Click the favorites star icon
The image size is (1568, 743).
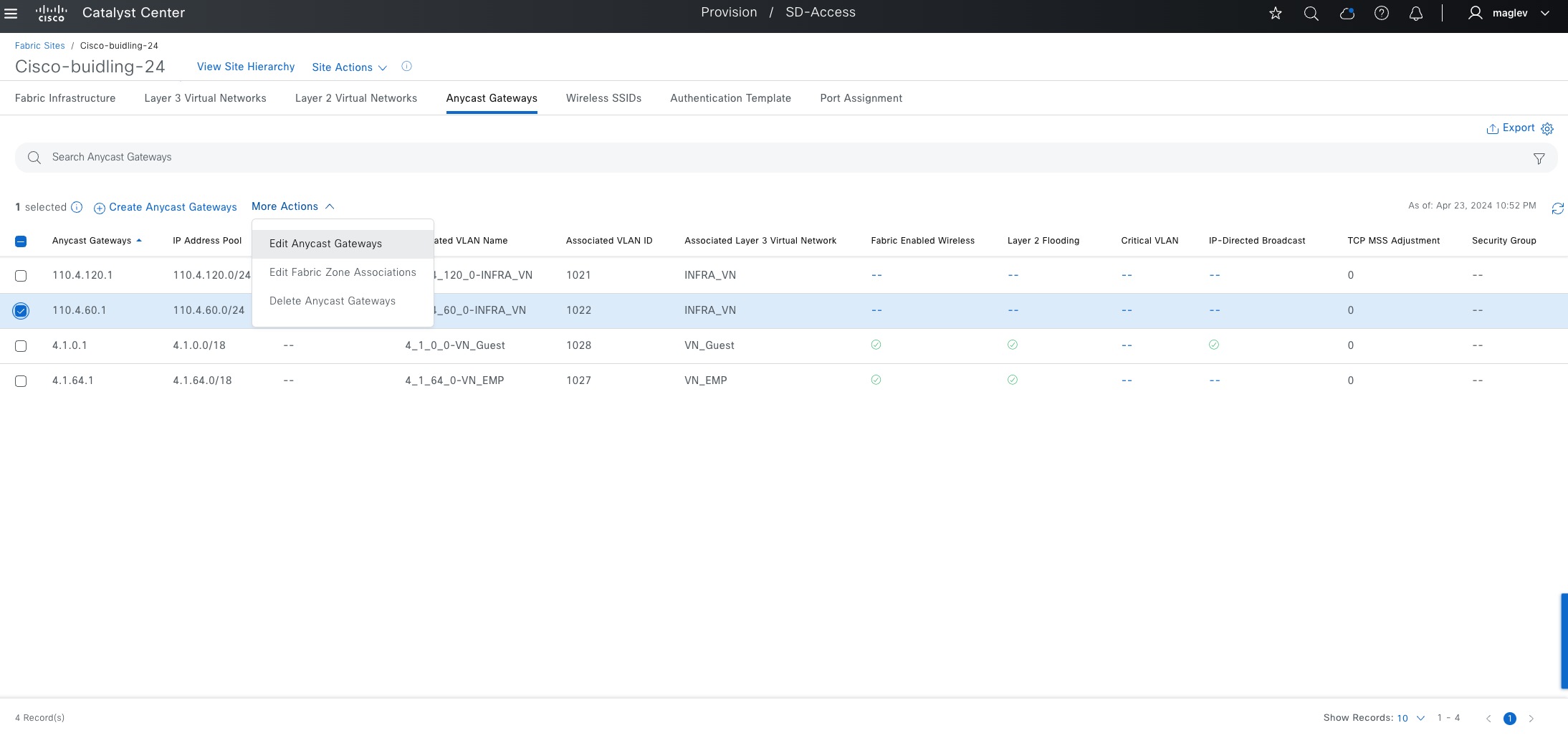1276,13
